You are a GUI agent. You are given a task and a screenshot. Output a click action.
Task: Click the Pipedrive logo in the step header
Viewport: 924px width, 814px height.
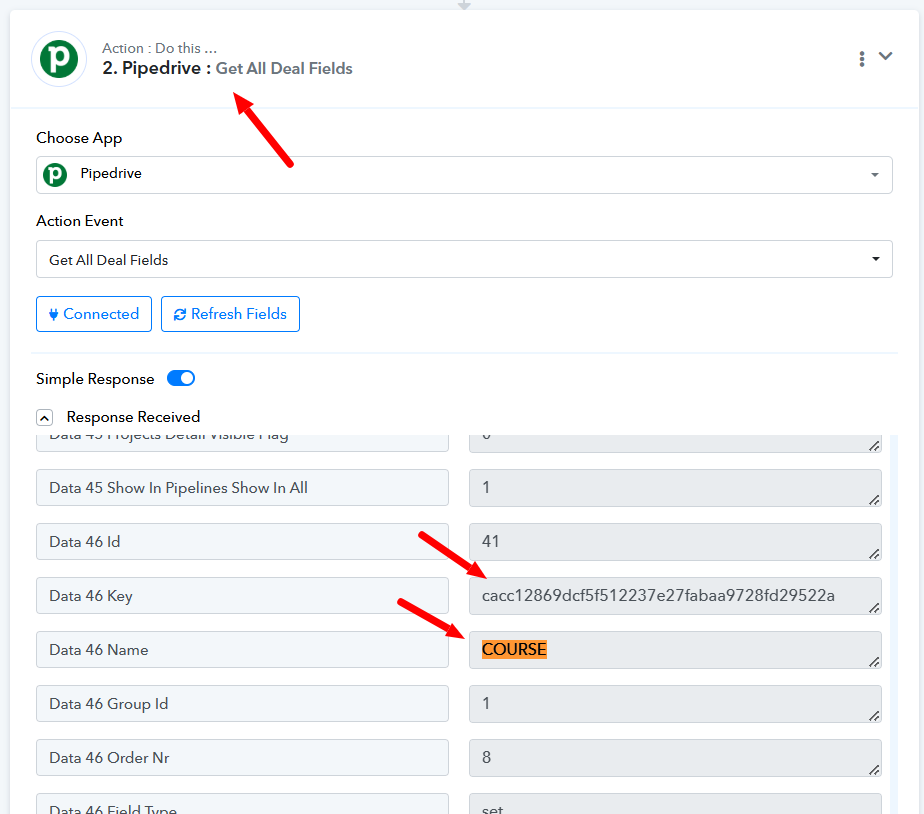[x=59, y=59]
